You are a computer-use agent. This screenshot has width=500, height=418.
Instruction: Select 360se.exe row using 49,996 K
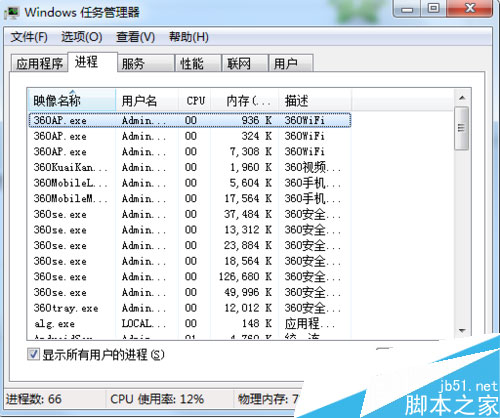[190, 292]
